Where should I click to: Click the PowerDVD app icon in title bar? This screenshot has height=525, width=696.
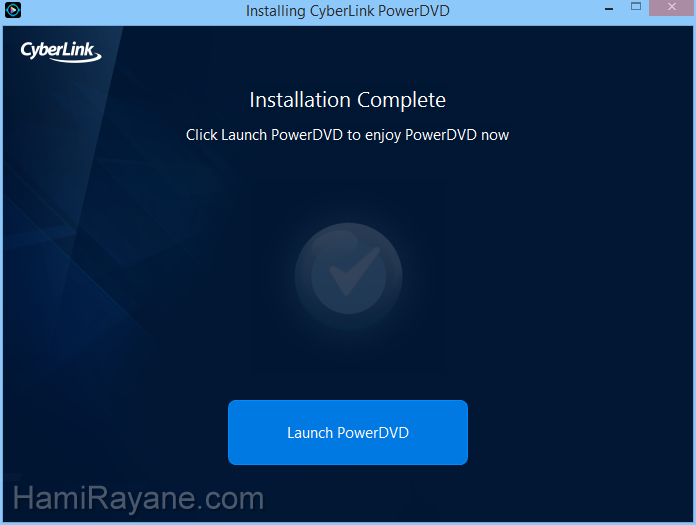pyautogui.click(x=13, y=10)
